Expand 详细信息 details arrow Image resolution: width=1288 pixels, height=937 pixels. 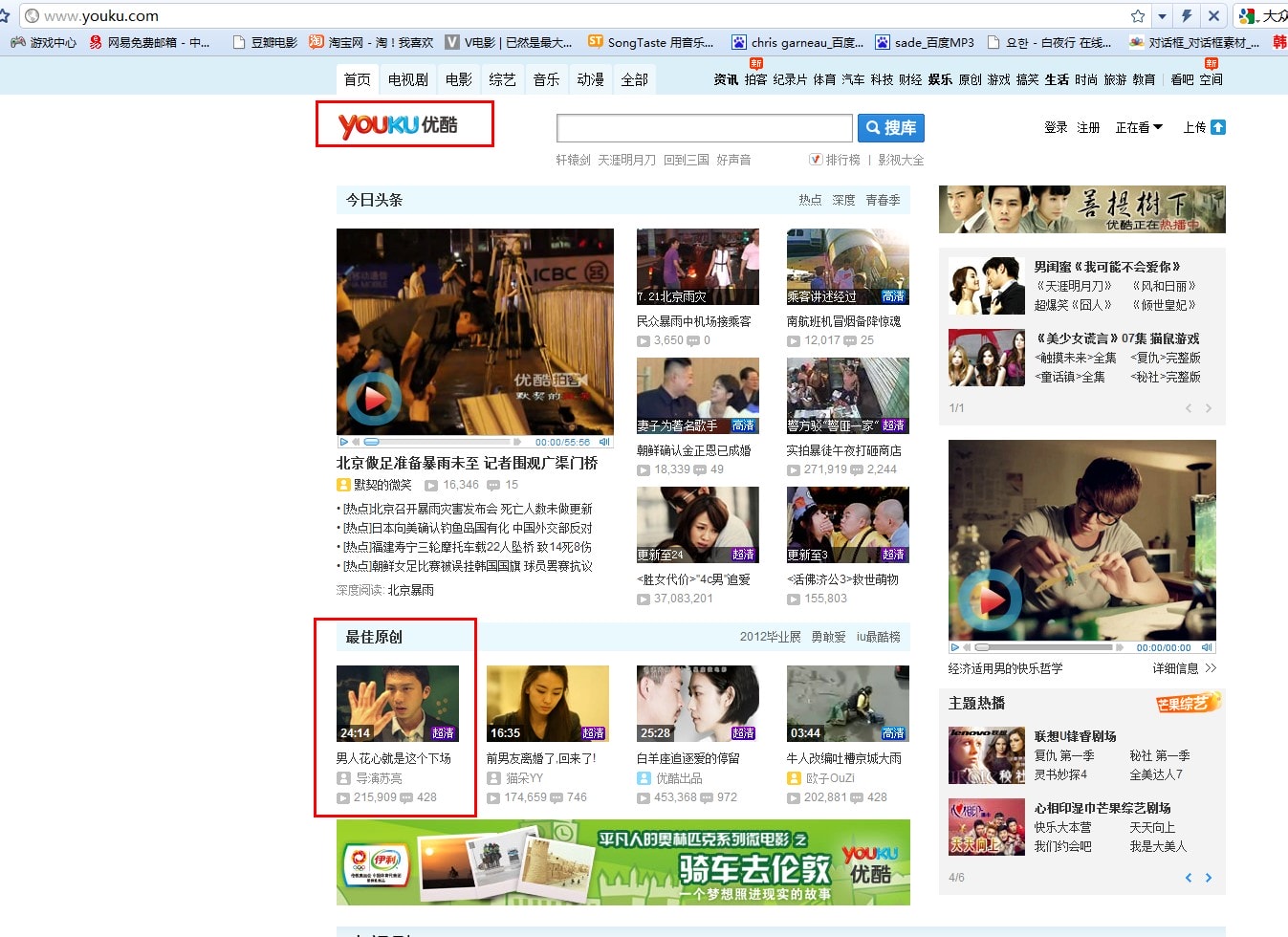pos(1212,668)
